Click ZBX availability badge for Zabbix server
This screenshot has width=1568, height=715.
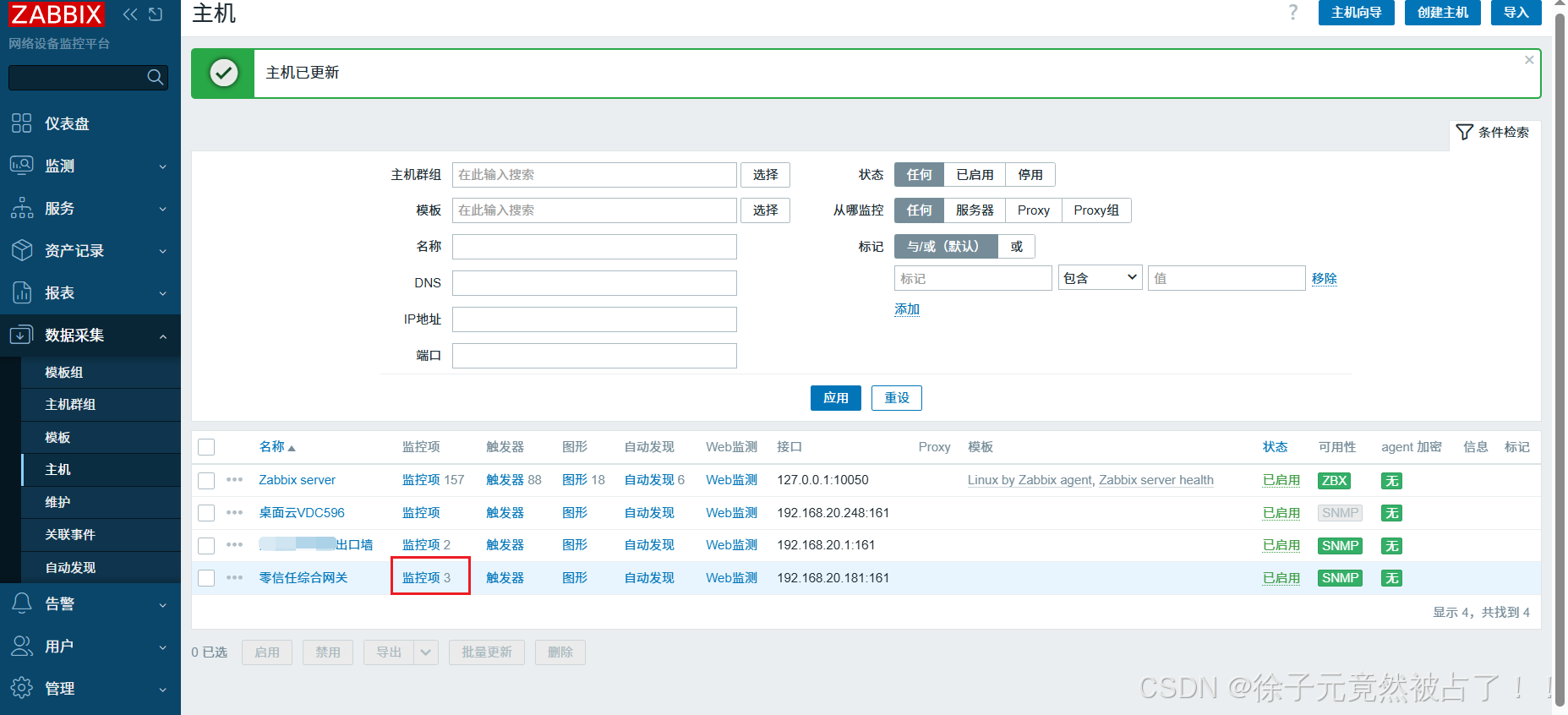(x=1334, y=481)
